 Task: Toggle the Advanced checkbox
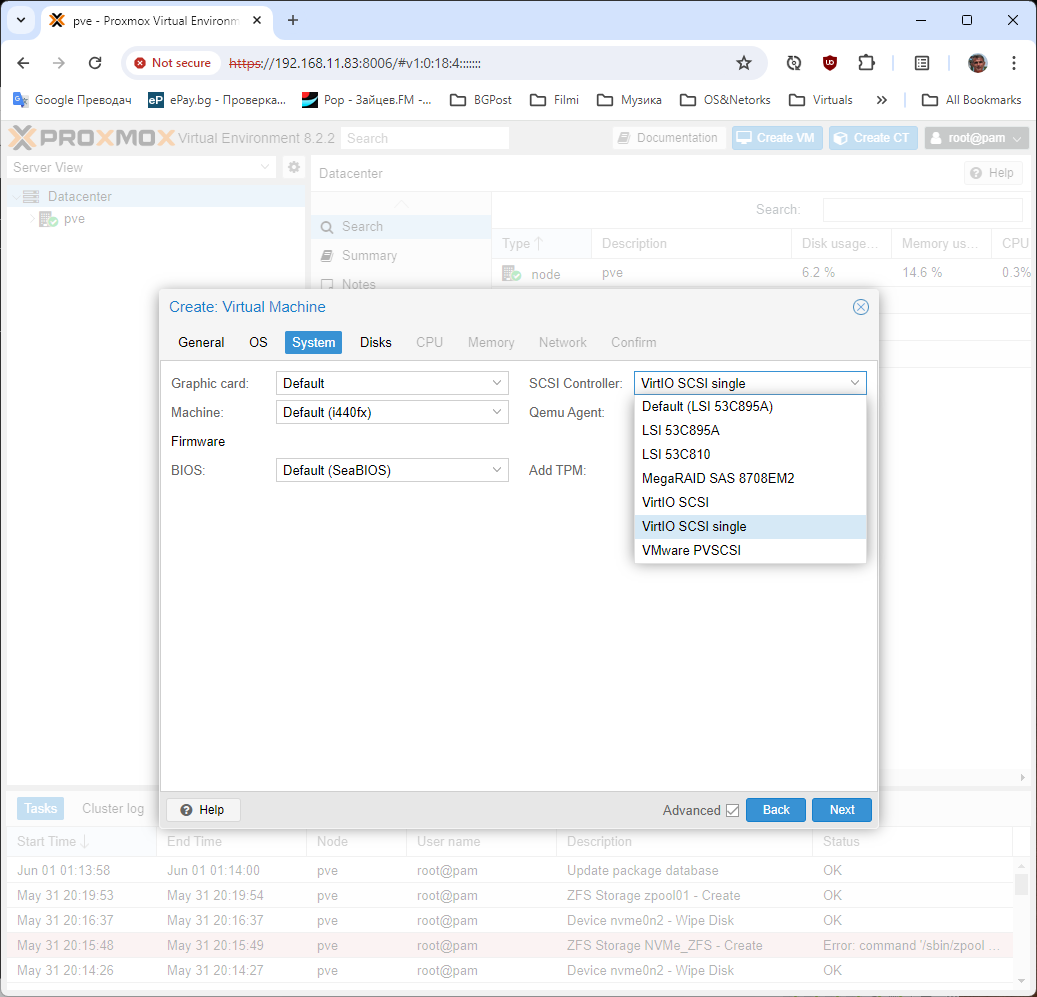coord(732,810)
